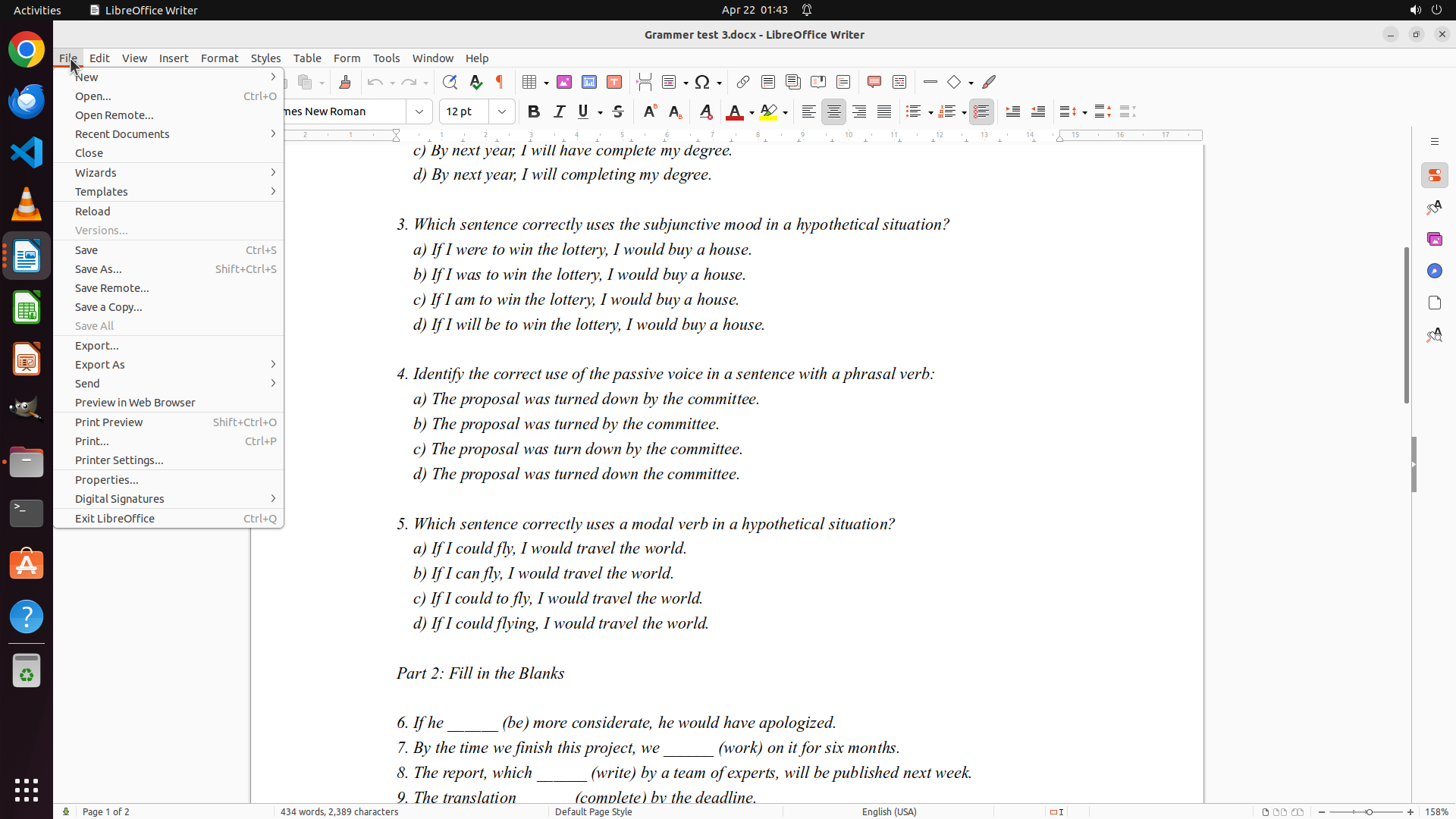Open the font size dropdown
This screenshot has width=1456, height=819.
coord(501,111)
